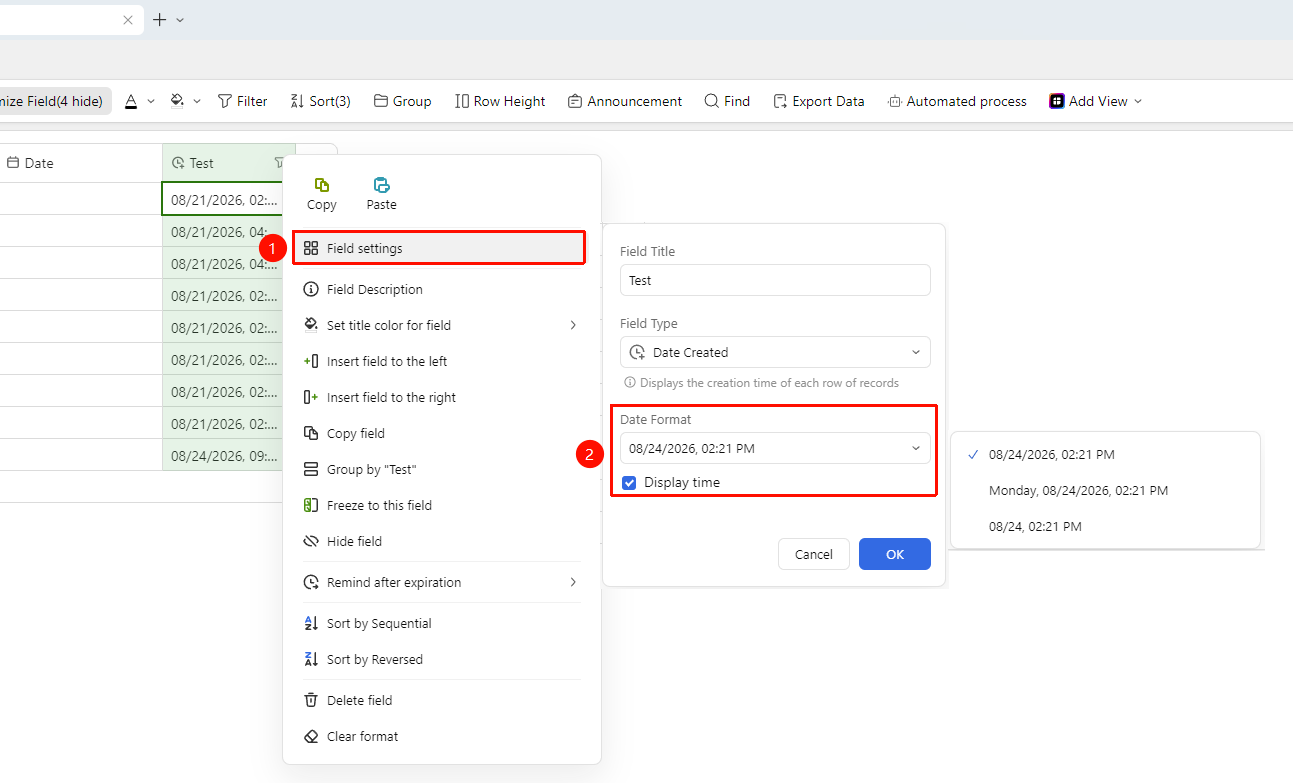Expand the Field Type dropdown
Image resolution: width=1293 pixels, height=783 pixels.
click(x=775, y=352)
